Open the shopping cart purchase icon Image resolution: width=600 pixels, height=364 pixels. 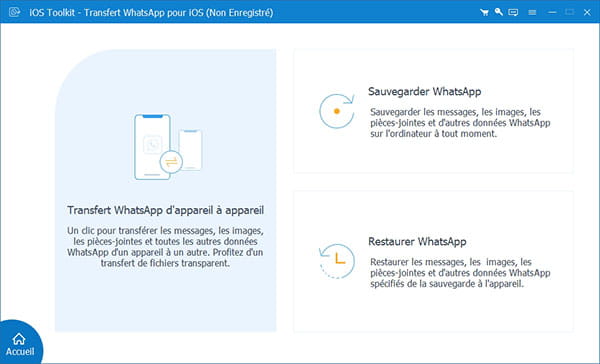pyautogui.click(x=484, y=12)
